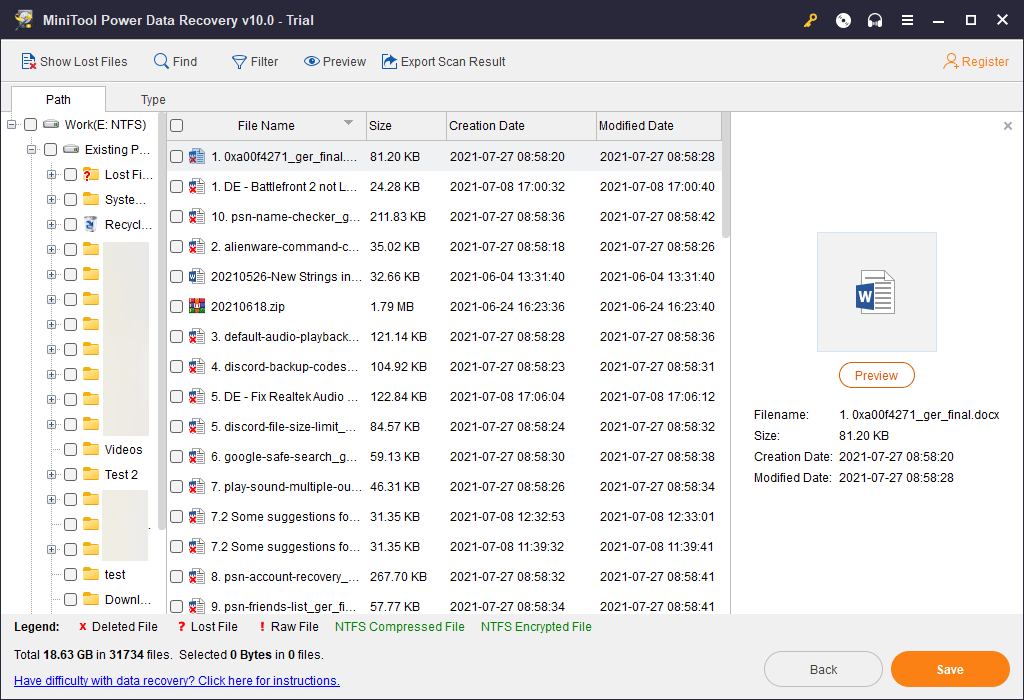The image size is (1024, 700).
Task: Click the gold license key icon
Action: (810, 19)
